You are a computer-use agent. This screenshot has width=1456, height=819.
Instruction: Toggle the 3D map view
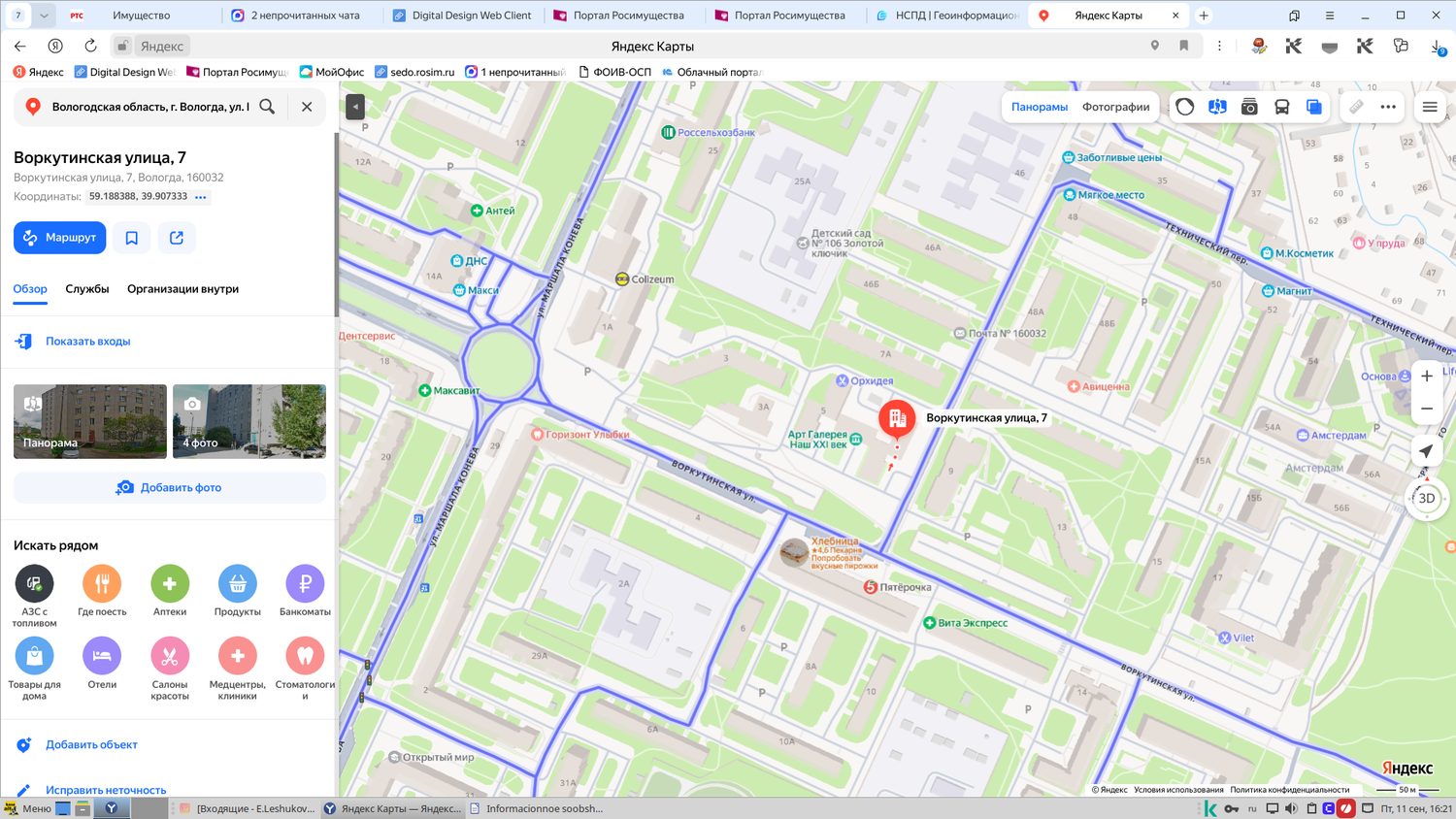(1427, 499)
